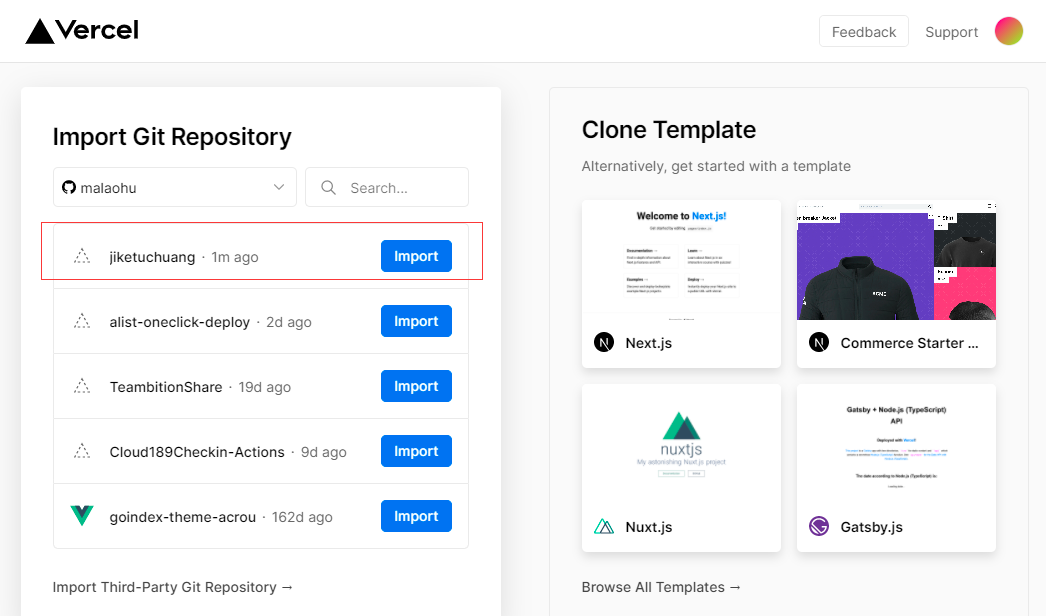This screenshot has width=1046, height=616.
Task: Click the Gatsby.js template title
Action: tap(871, 527)
